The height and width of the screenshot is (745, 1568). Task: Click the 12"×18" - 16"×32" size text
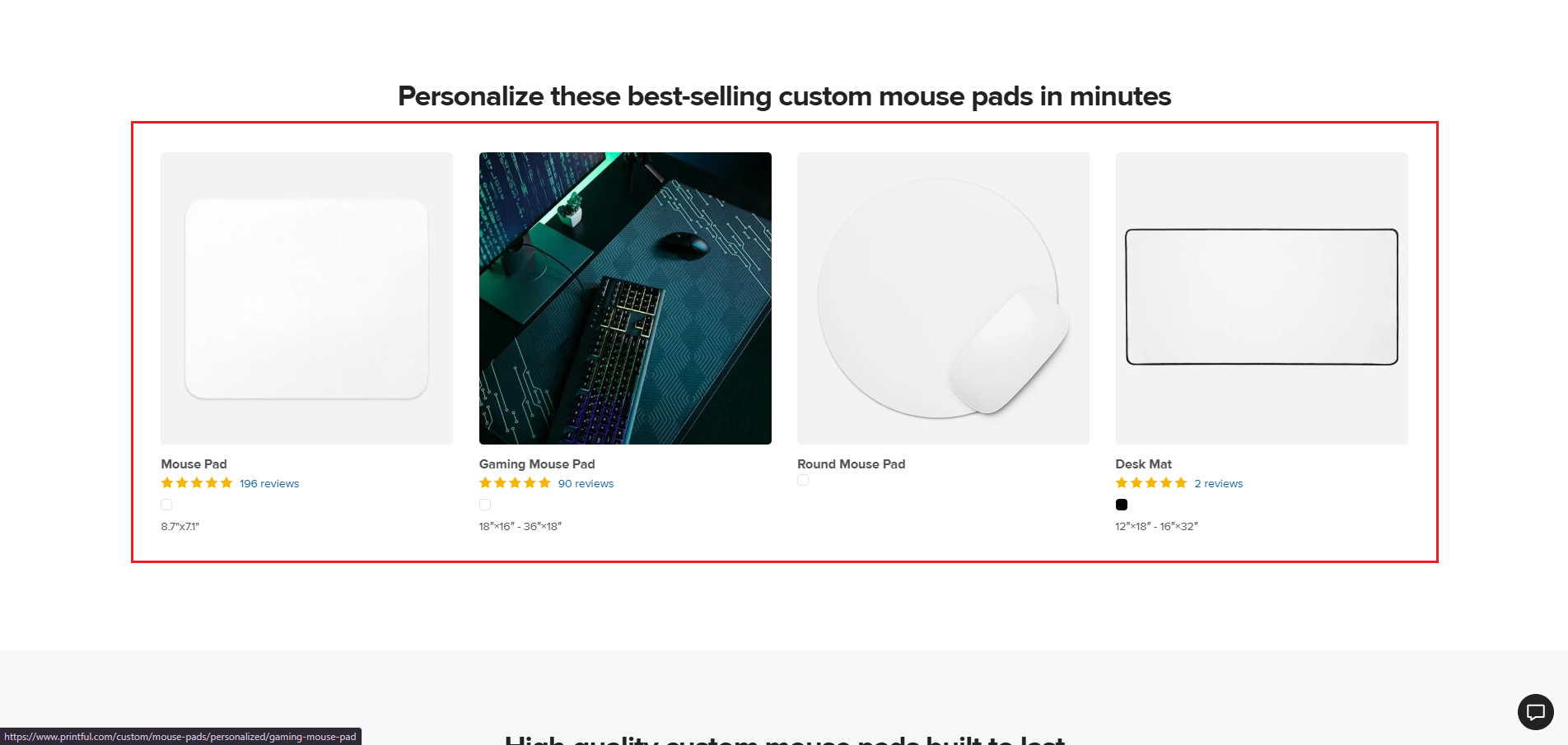coord(1156,526)
